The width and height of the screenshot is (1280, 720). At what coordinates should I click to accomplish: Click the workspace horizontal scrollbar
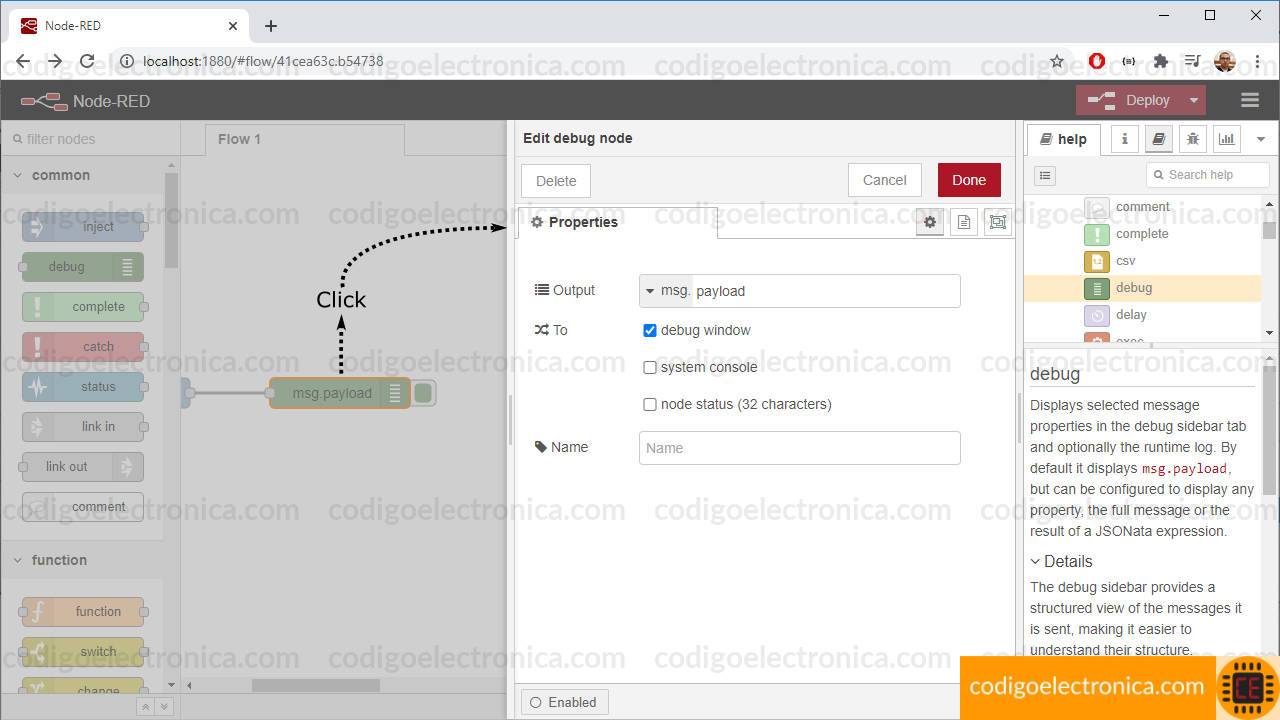(315, 686)
